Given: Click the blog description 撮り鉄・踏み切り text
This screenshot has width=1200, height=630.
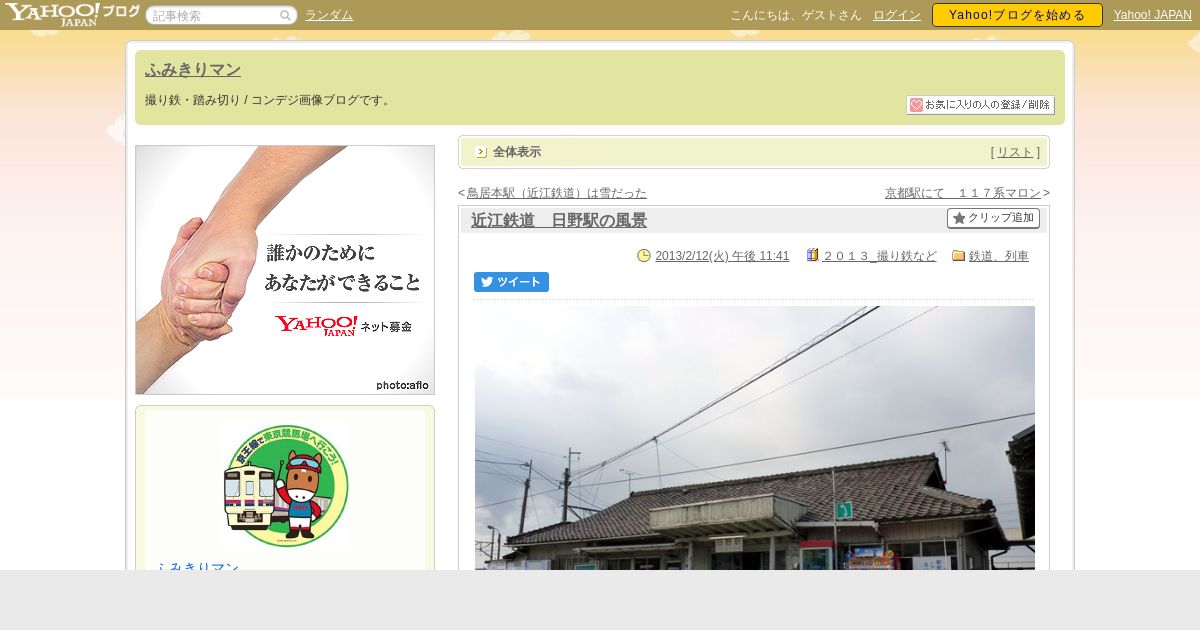Looking at the screenshot, I should click(x=270, y=100).
